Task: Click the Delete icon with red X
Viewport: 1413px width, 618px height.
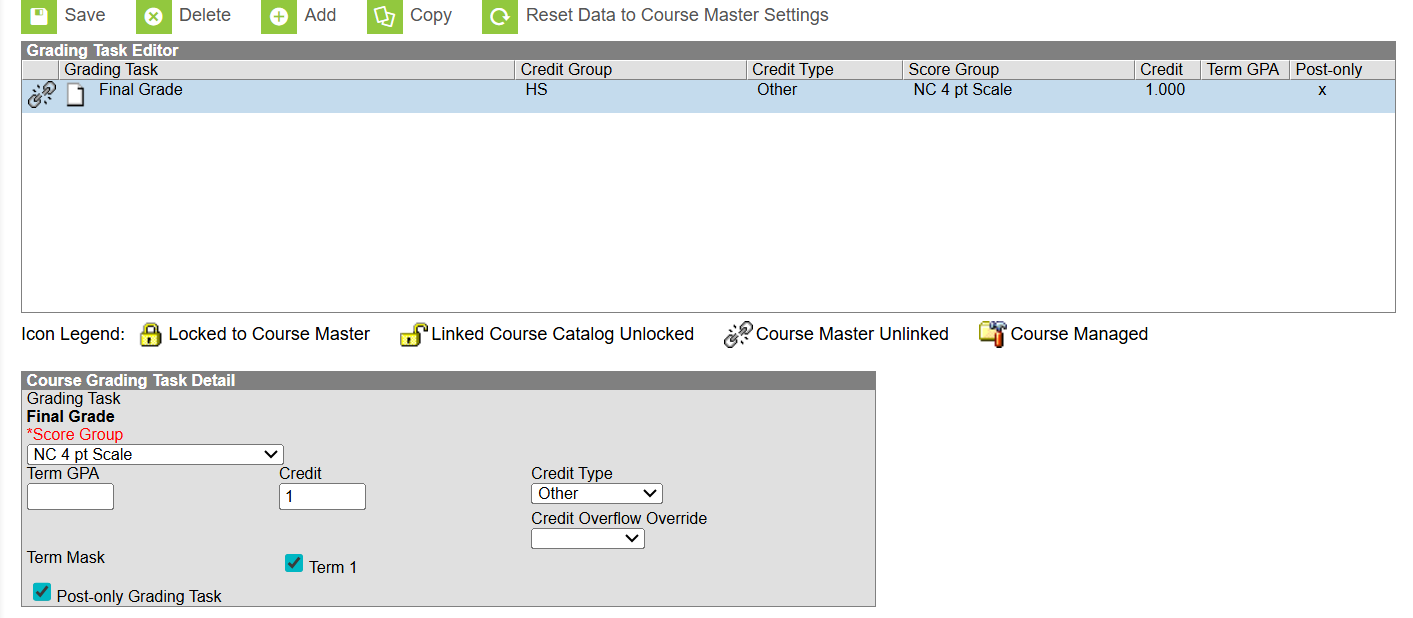Action: (153, 15)
